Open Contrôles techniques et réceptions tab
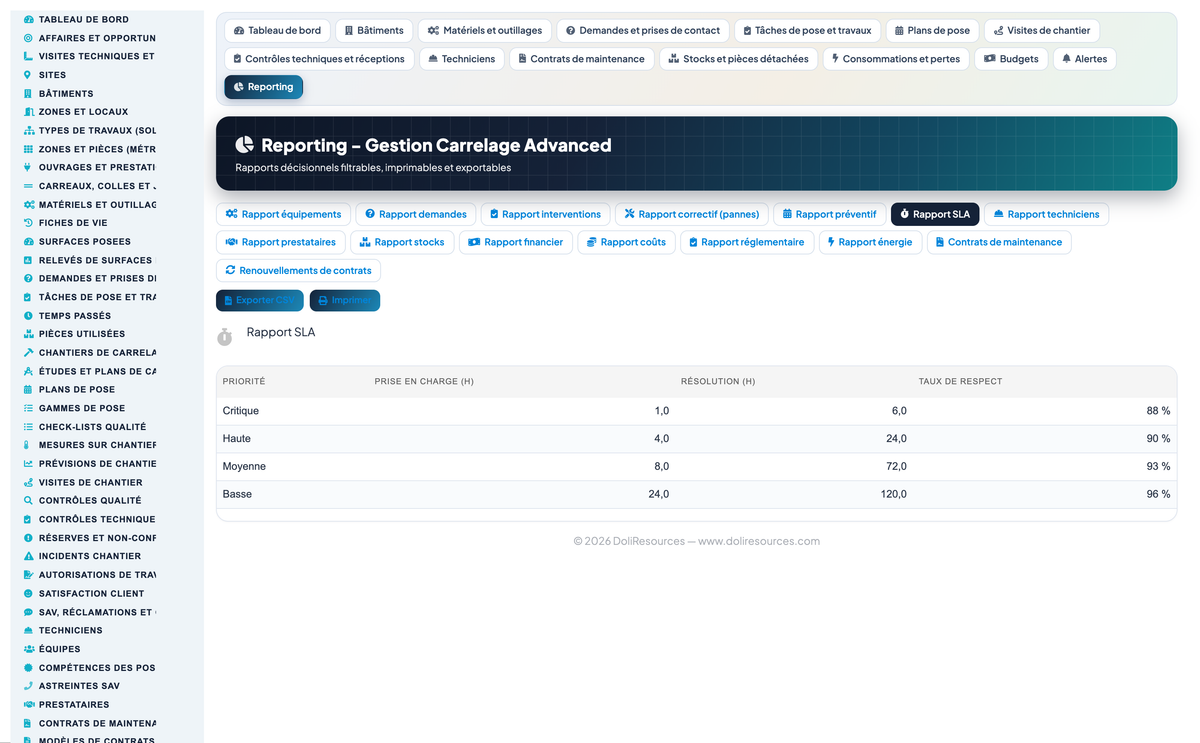Screen dimensions: 1200x743 coord(318,59)
